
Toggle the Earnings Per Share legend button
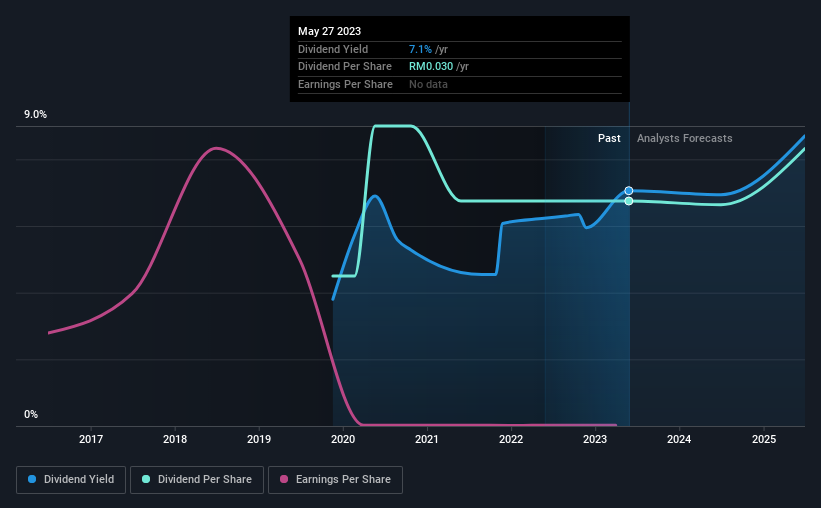tap(335, 479)
